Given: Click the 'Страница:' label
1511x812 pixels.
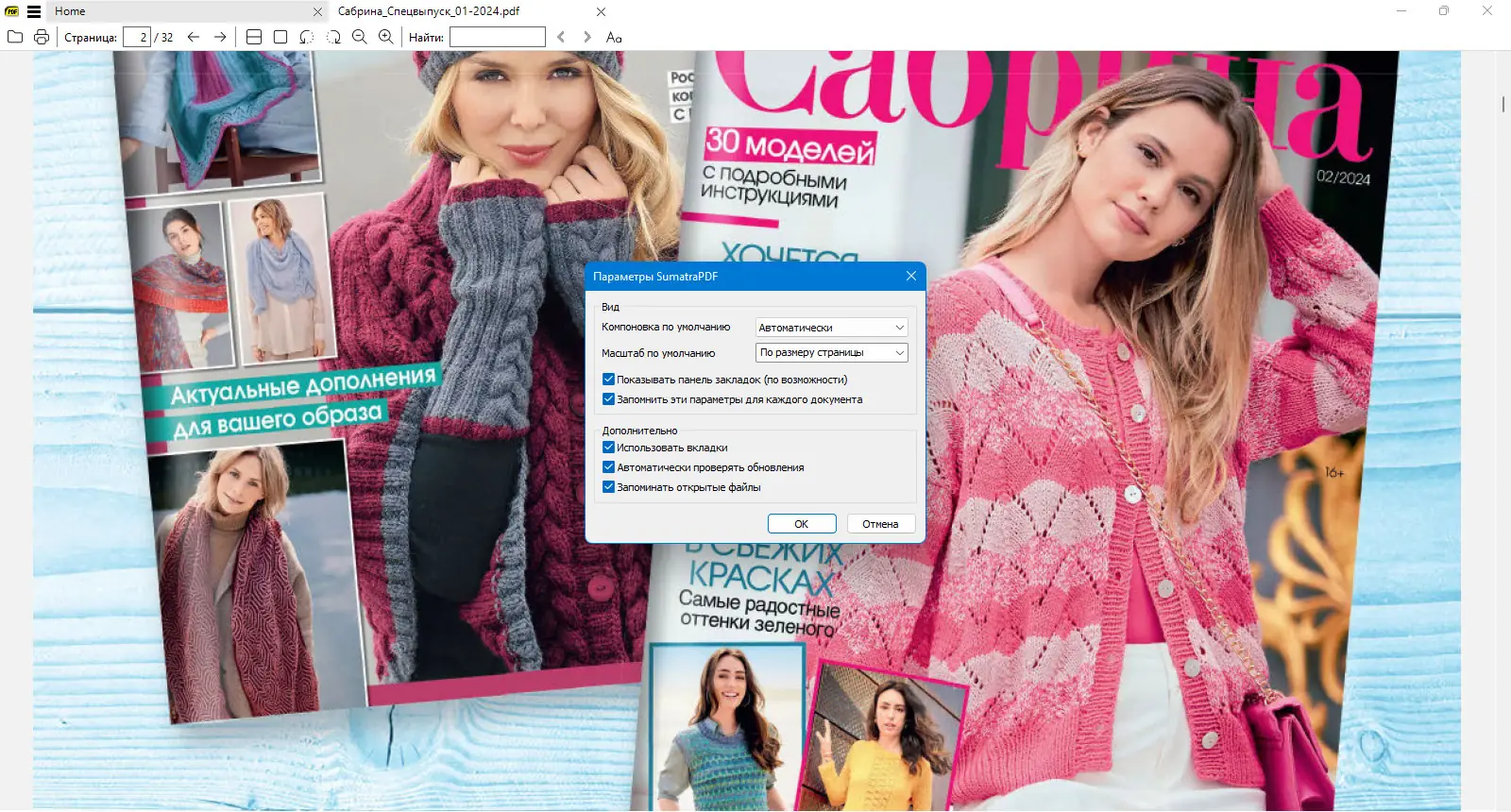Looking at the screenshot, I should click(91, 38).
